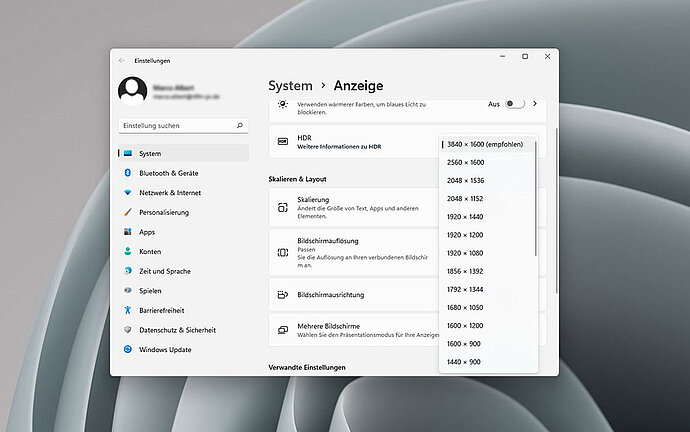Click the HDR icon
This screenshot has height=432, width=690.
pos(283,142)
